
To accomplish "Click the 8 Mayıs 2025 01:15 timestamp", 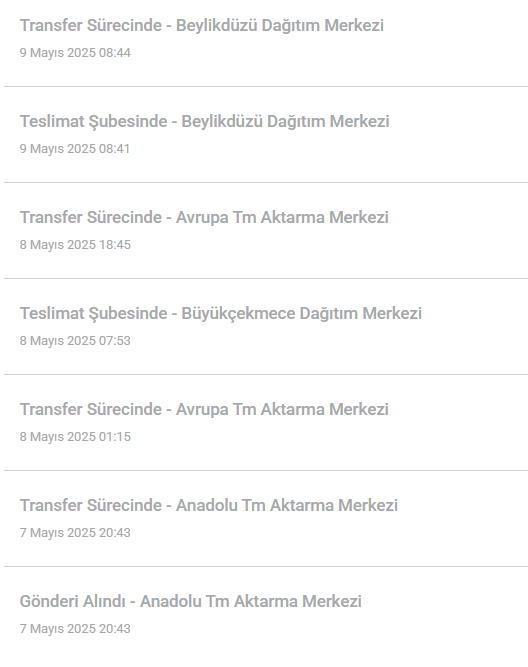I will point(75,437).
